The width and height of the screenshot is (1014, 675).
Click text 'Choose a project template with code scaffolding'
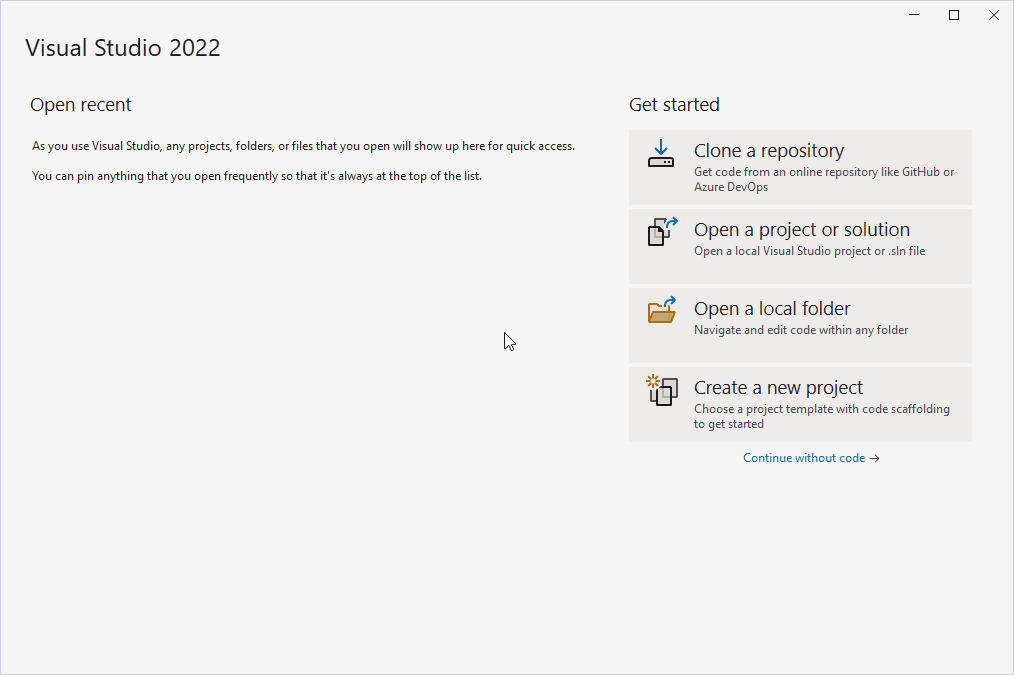[x=822, y=409]
